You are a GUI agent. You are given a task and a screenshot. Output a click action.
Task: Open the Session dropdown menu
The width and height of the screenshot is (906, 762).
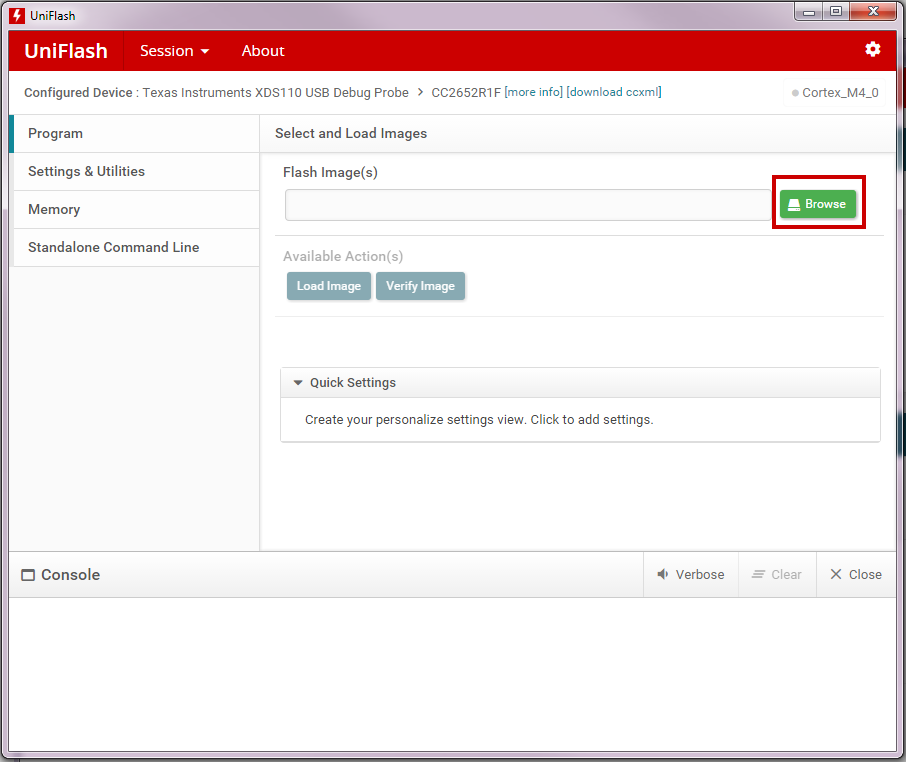click(x=174, y=51)
